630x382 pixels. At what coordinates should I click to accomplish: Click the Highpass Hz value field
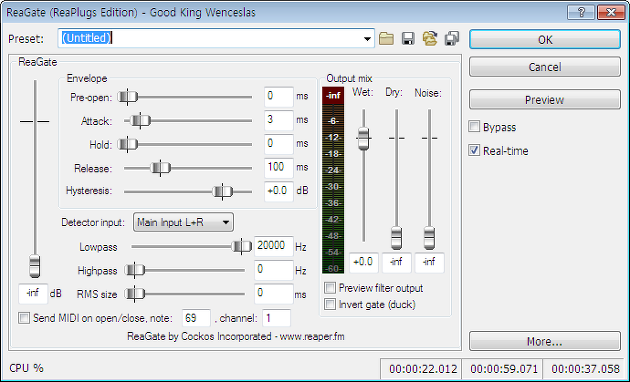(x=274, y=270)
